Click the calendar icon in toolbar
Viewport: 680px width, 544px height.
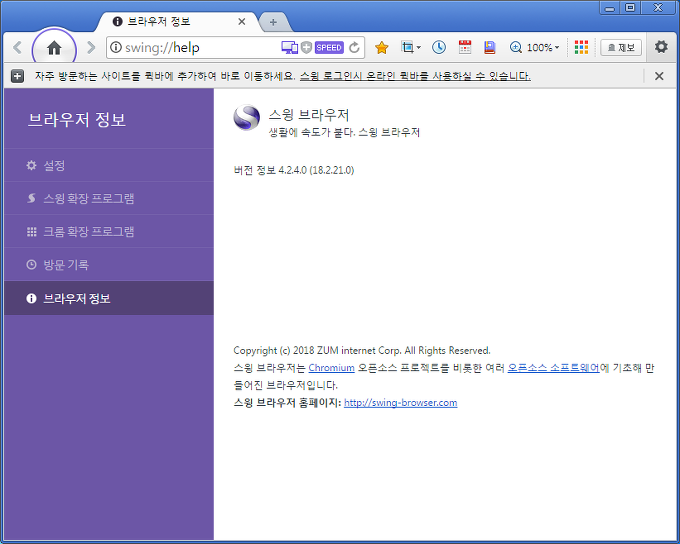[464, 47]
